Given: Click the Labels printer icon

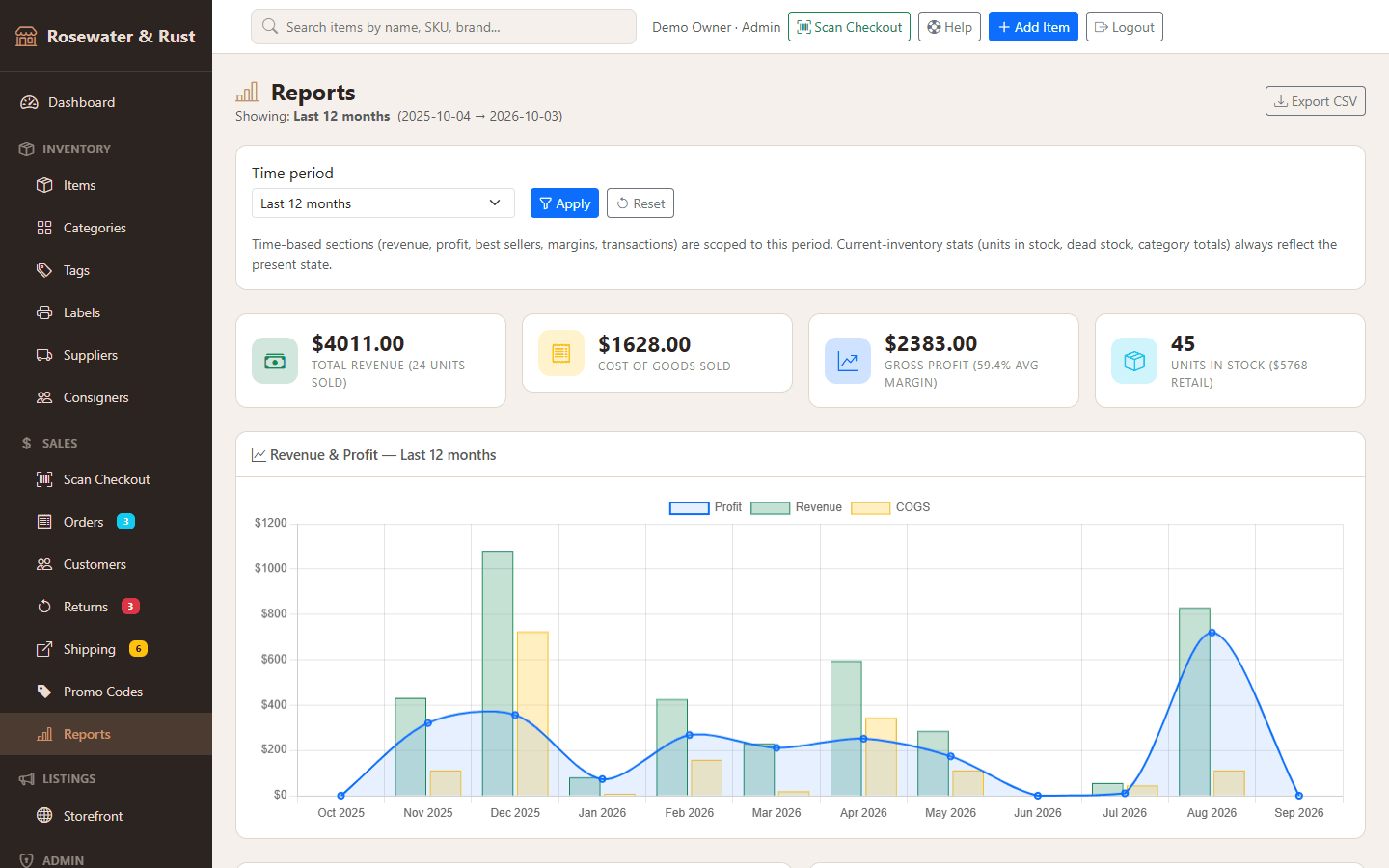Looking at the screenshot, I should (x=44, y=312).
